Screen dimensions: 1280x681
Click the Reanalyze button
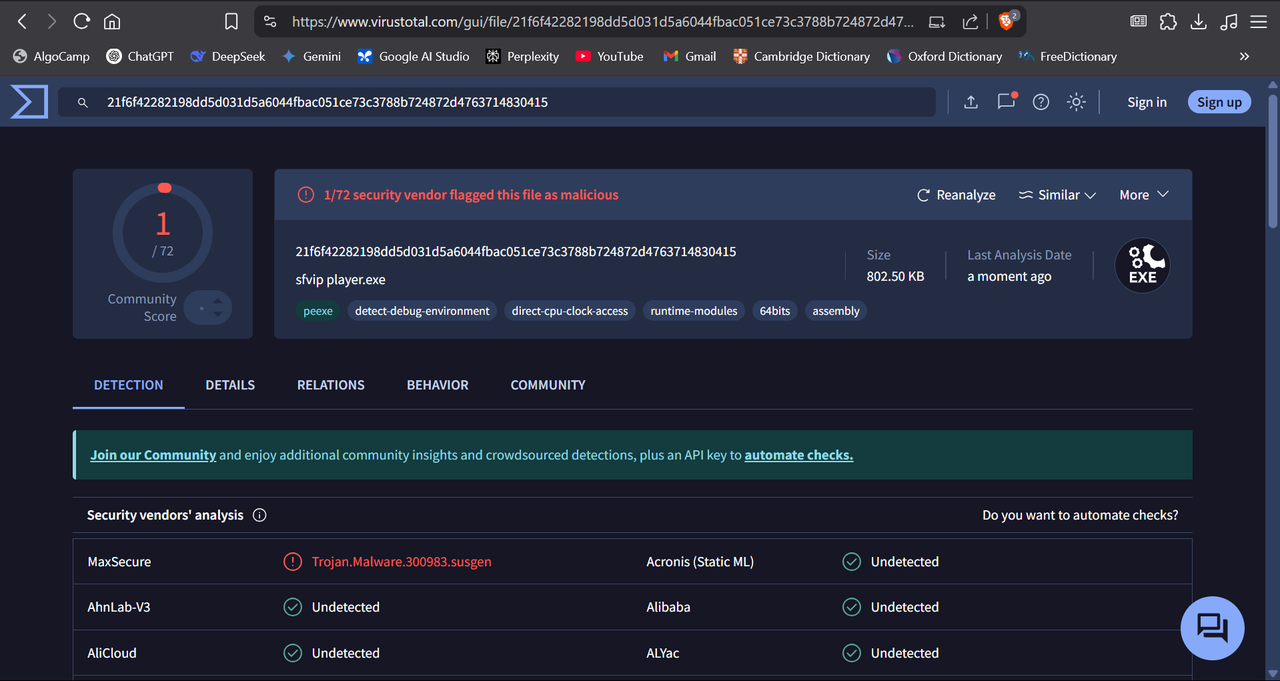coord(956,195)
